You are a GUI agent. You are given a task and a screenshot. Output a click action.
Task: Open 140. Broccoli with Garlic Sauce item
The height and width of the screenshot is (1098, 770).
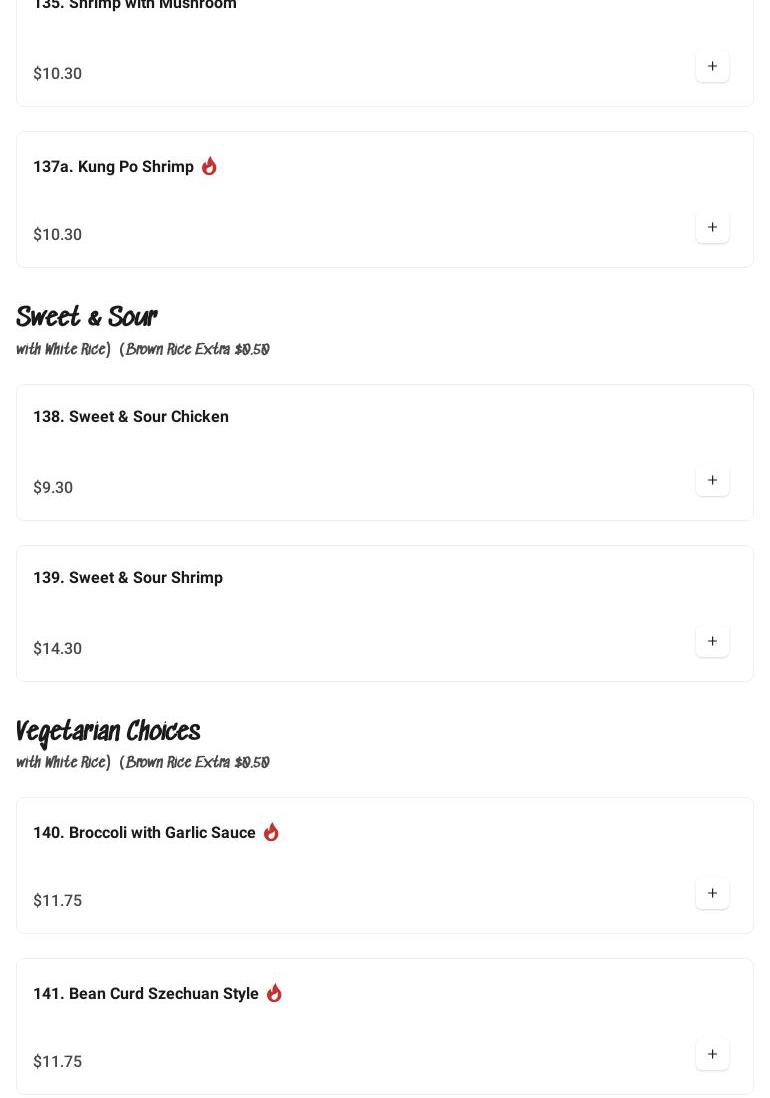tap(144, 833)
